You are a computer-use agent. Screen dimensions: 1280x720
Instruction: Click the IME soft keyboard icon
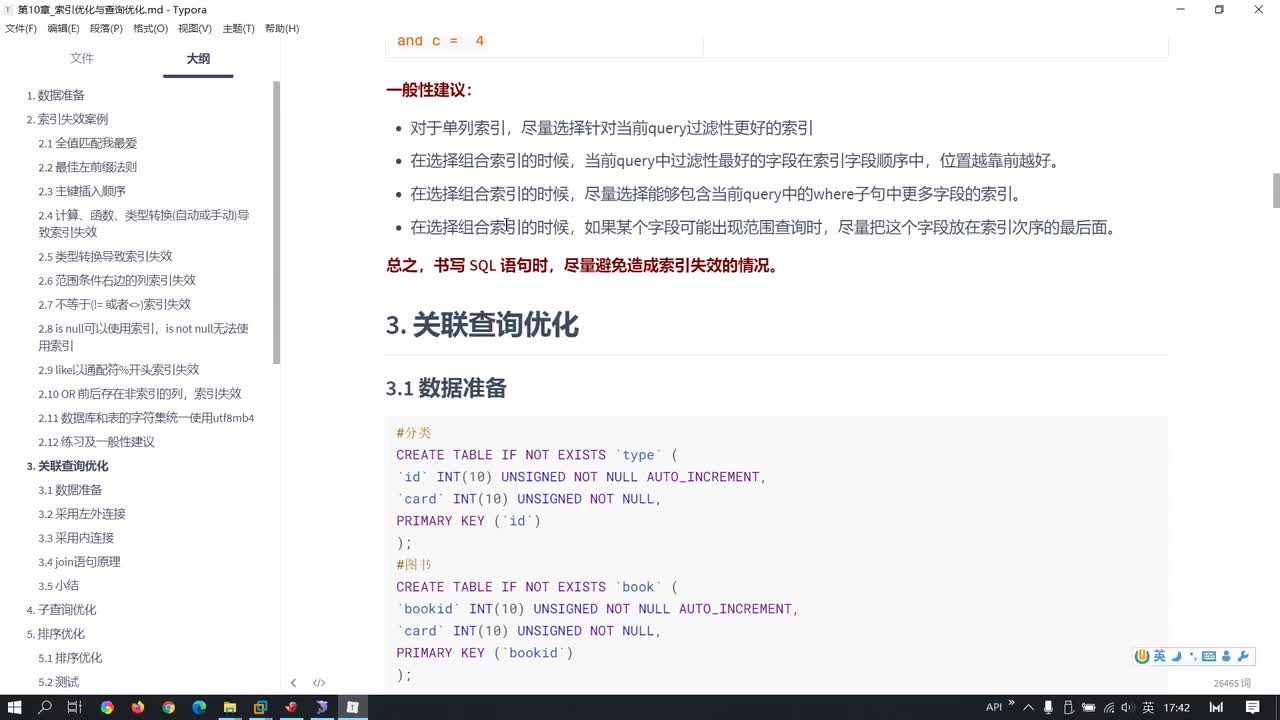1209,656
